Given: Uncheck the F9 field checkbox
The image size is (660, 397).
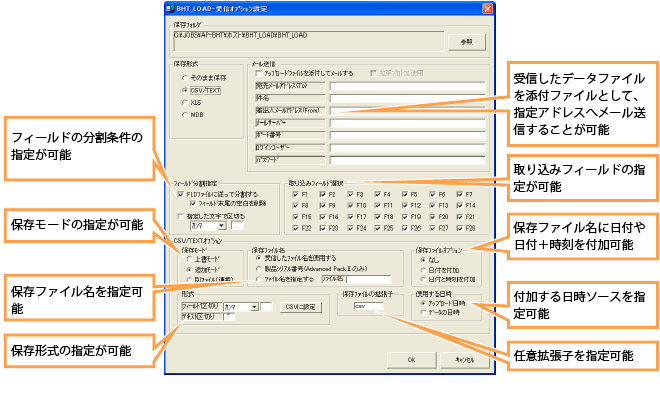Looking at the screenshot, I should click(x=322, y=205).
